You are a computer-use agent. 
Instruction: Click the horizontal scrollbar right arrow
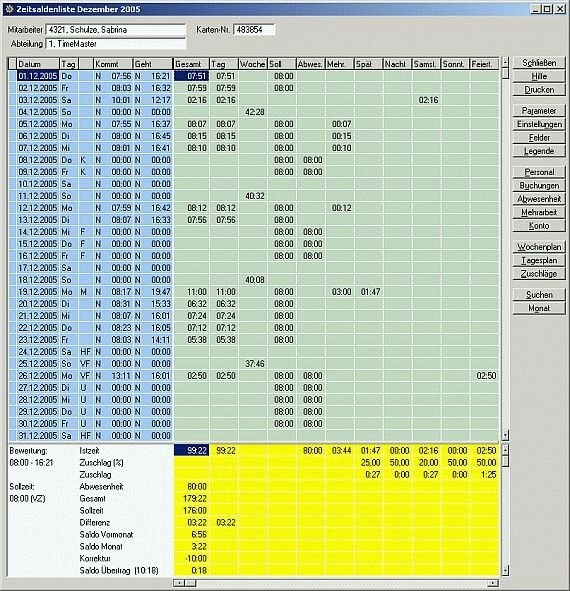click(x=492, y=583)
